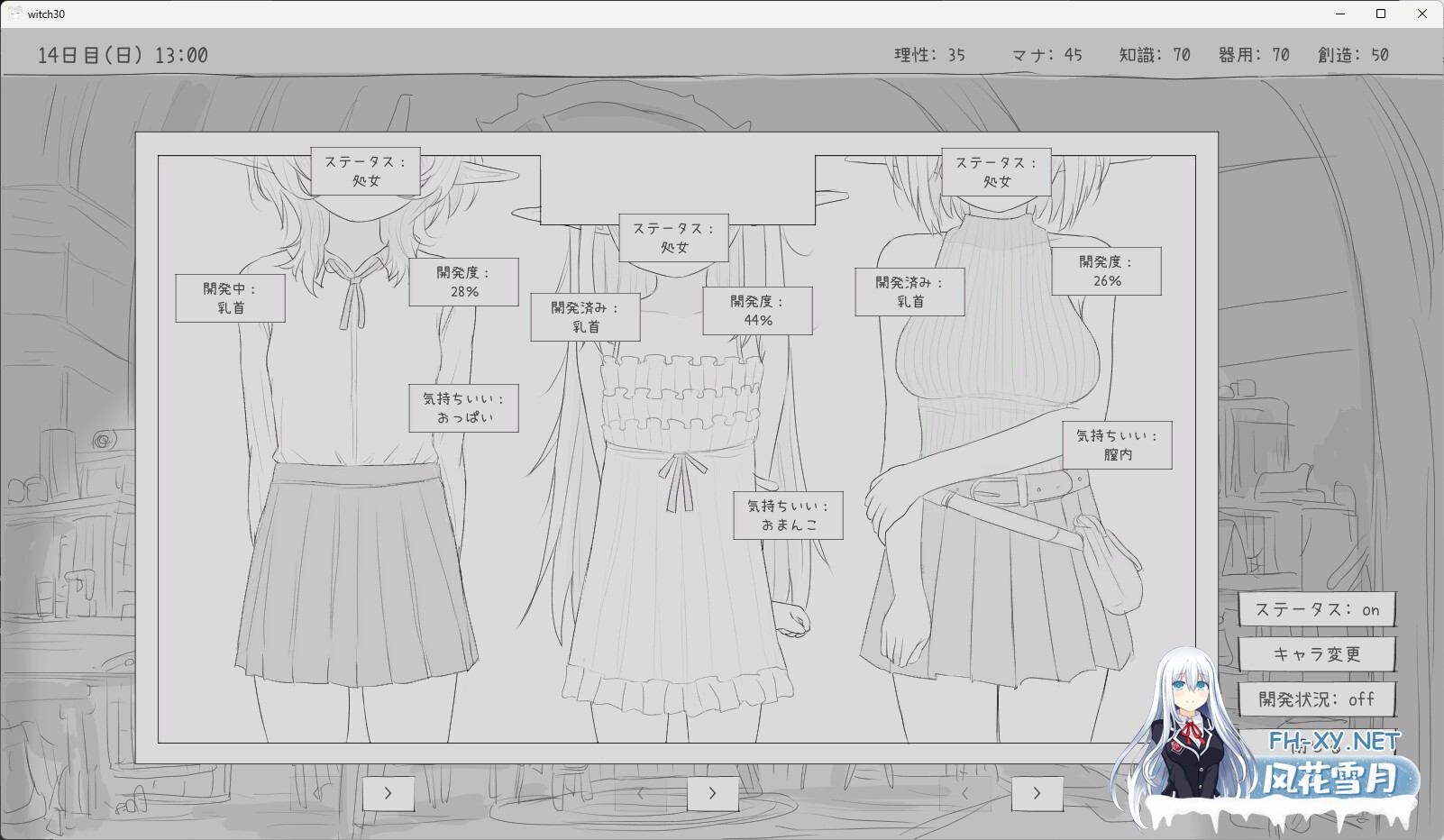
Task: Click the マナ: 45 stat in the top bar
Action: pos(1044,54)
